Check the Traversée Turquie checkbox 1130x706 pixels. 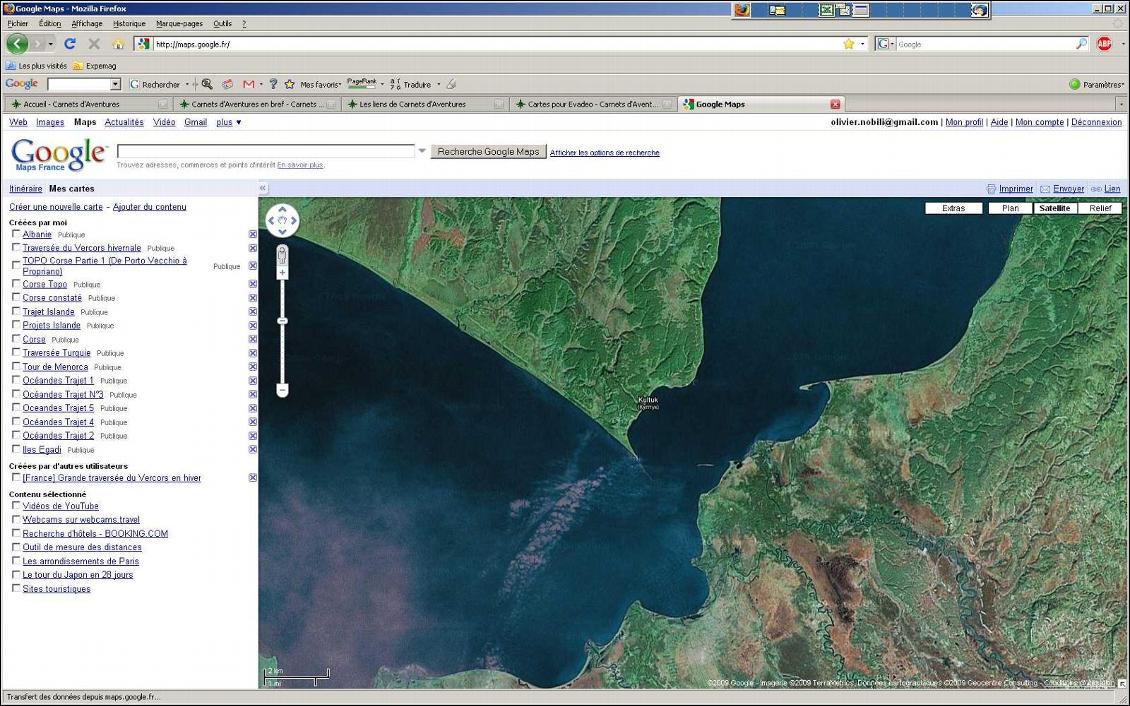pos(16,353)
